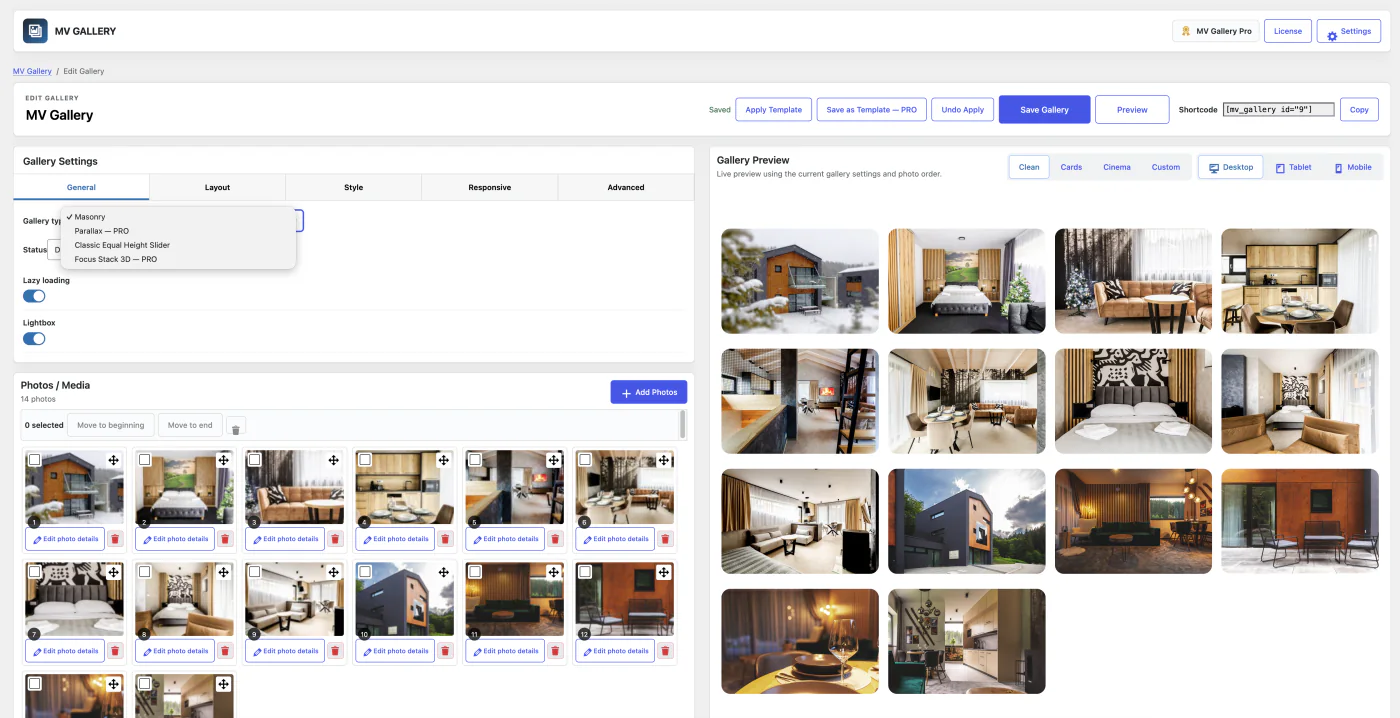Delete photo number 6
The image size is (1400, 718).
click(x=665, y=539)
